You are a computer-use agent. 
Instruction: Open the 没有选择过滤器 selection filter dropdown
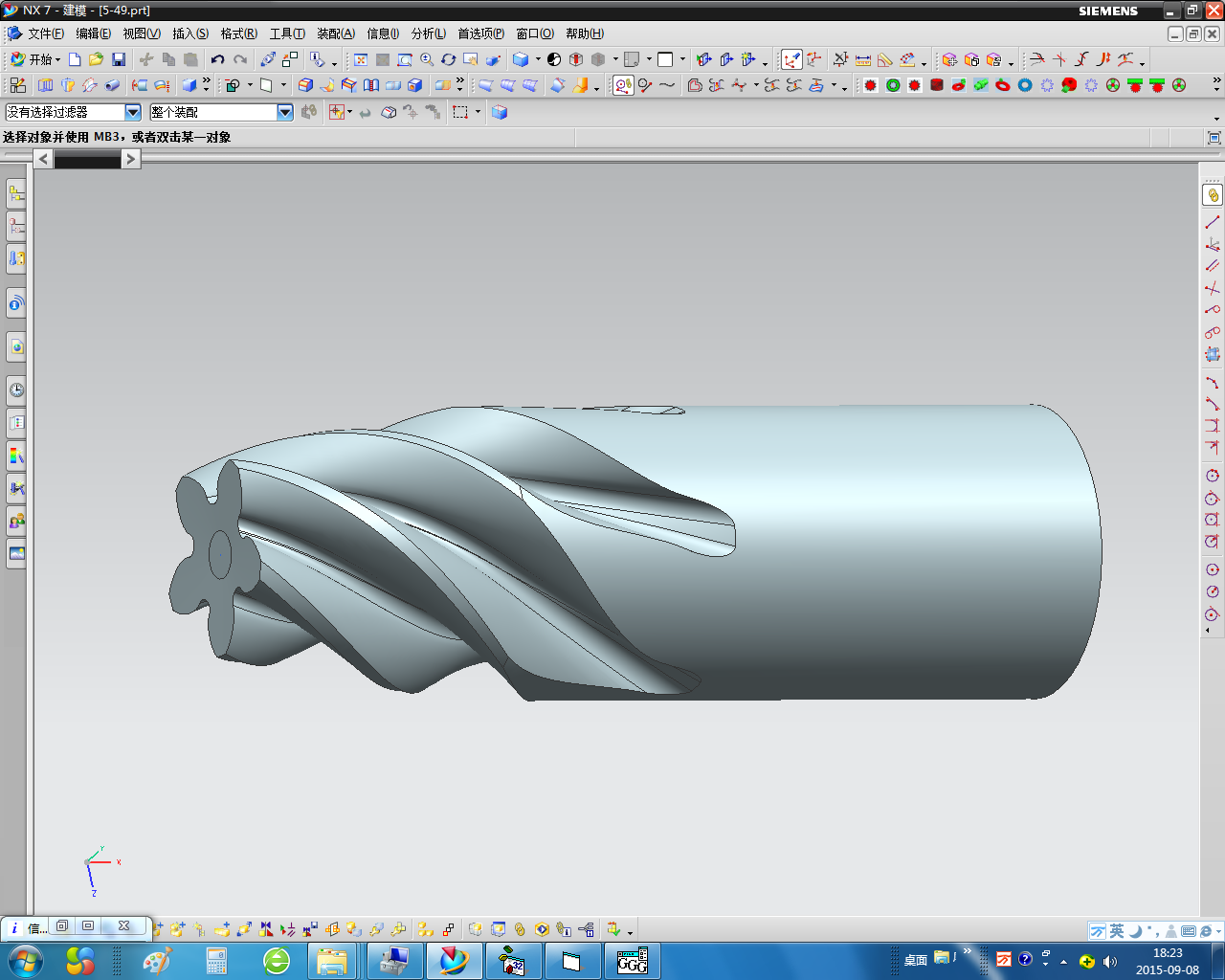[x=133, y=112]
